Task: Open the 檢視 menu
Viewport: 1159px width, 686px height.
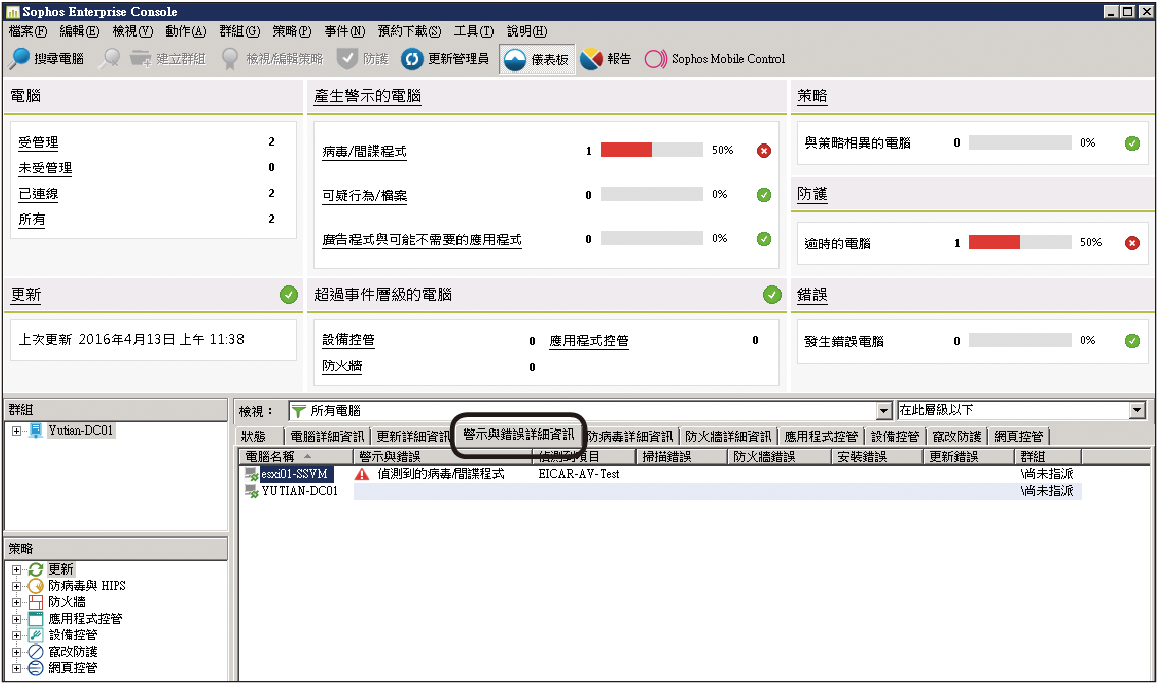Action: [x=132, y=31]
